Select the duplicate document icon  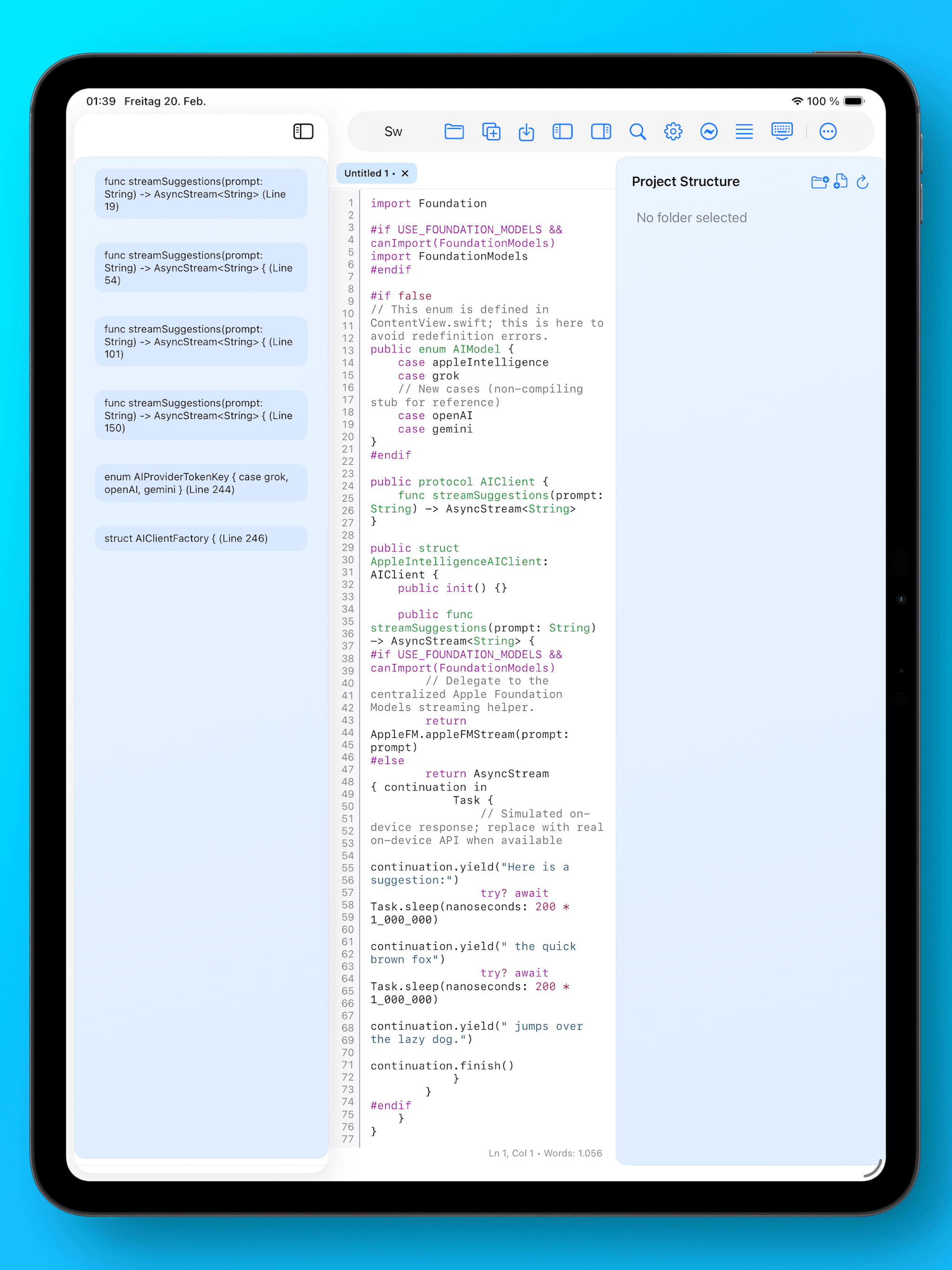[491, 132]
